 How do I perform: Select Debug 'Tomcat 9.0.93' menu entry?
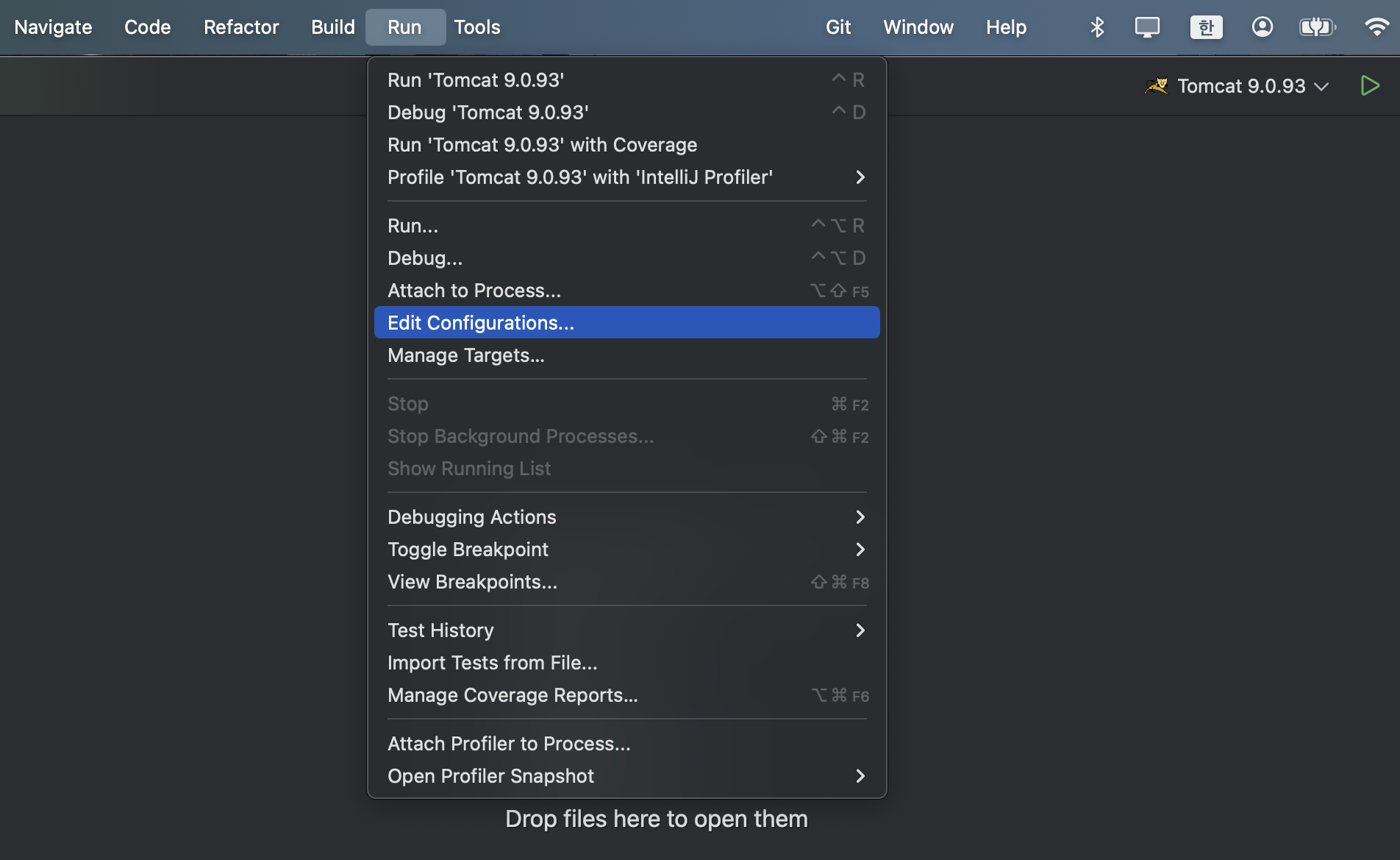[626, 113]
